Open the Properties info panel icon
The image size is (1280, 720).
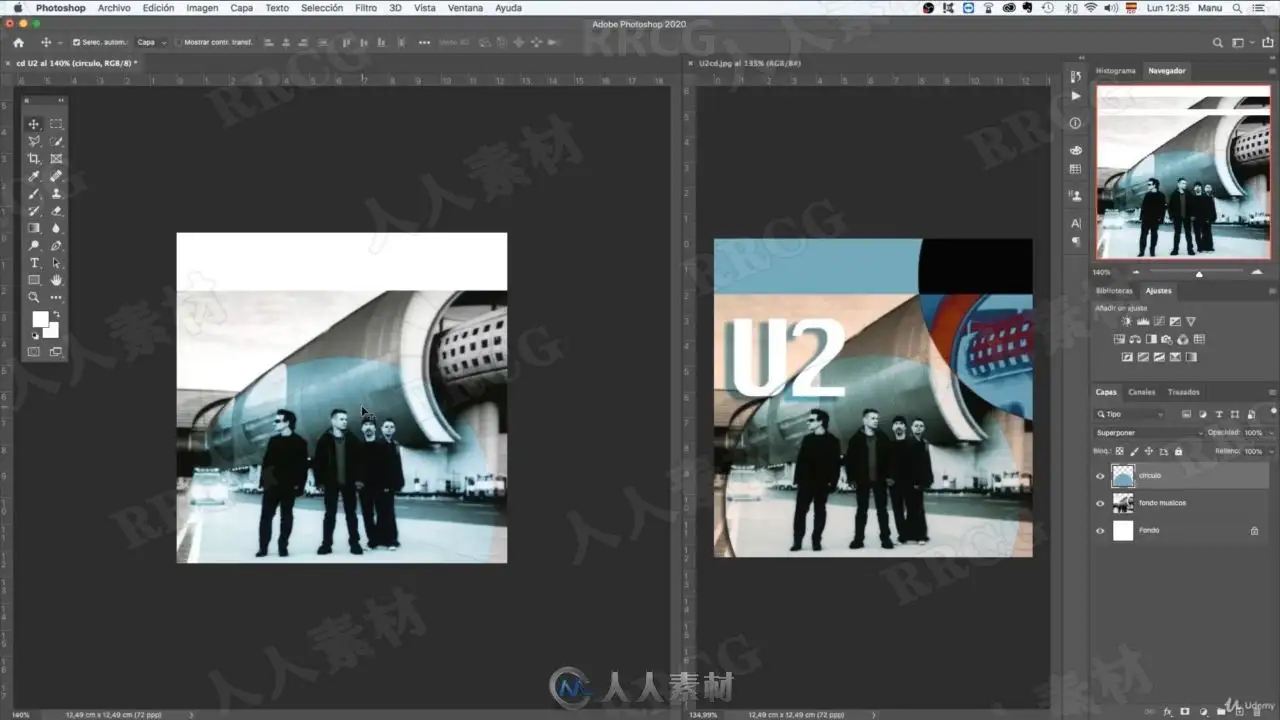tap(1075, 123)
